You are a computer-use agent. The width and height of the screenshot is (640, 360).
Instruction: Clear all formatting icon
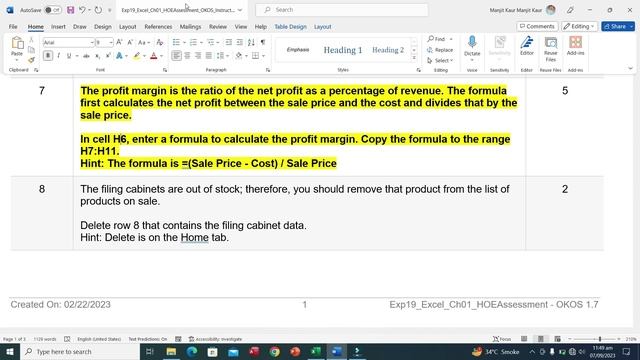click(x=160, y=42)
